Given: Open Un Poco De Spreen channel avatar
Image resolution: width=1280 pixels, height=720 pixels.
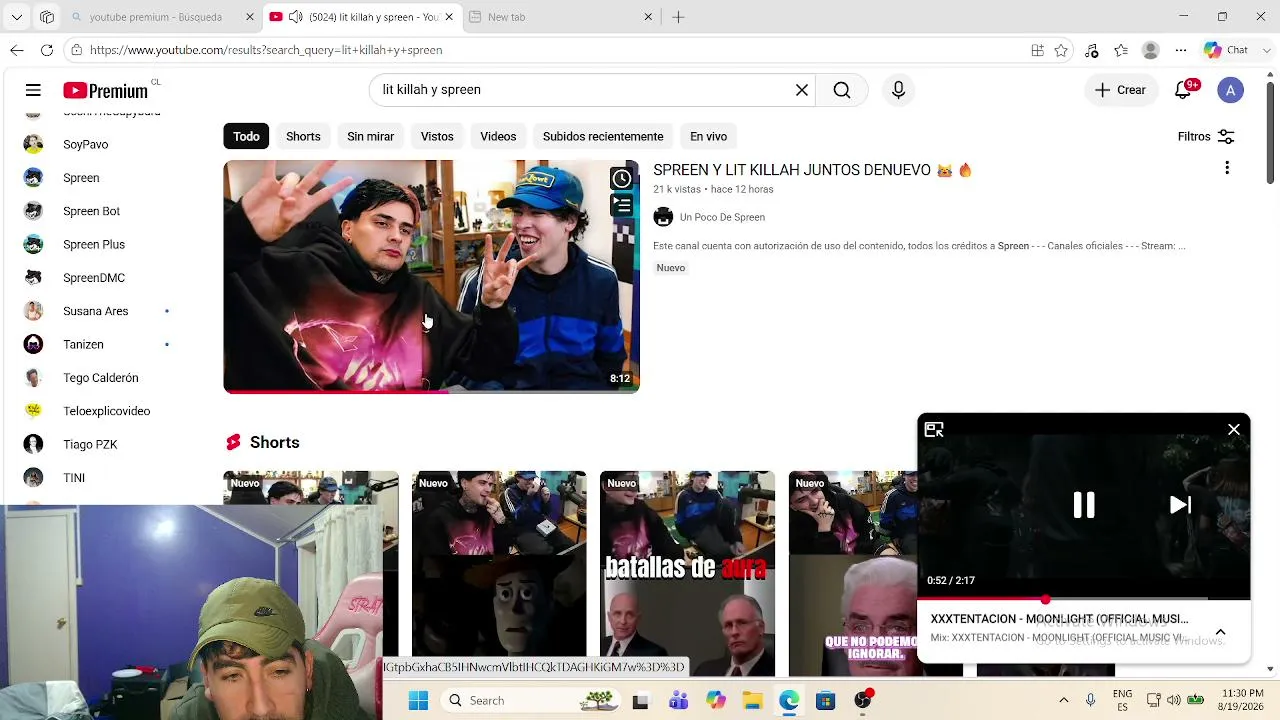Looking at the screenshot, I should pyautogui.click(x=663, y=217).
